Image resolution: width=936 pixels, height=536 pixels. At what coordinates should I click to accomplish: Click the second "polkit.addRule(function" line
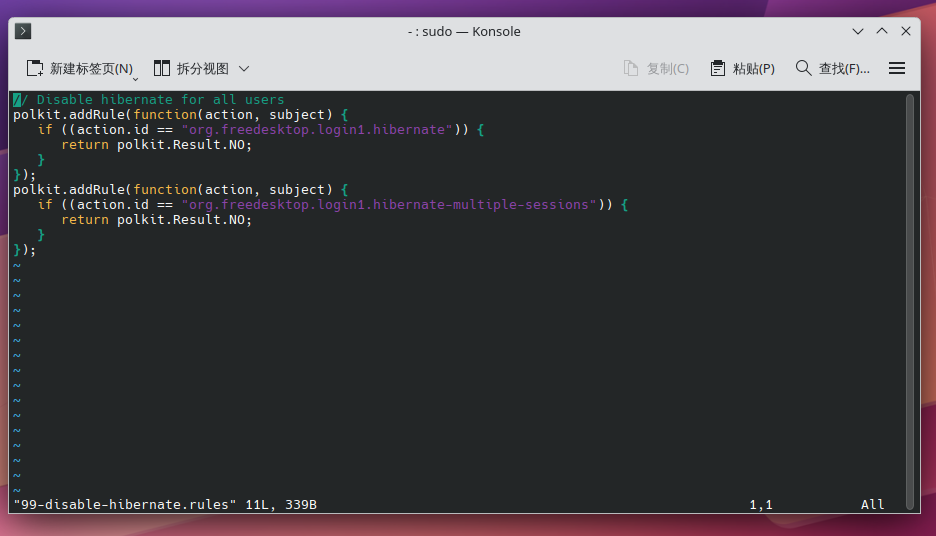coord(180,190)
